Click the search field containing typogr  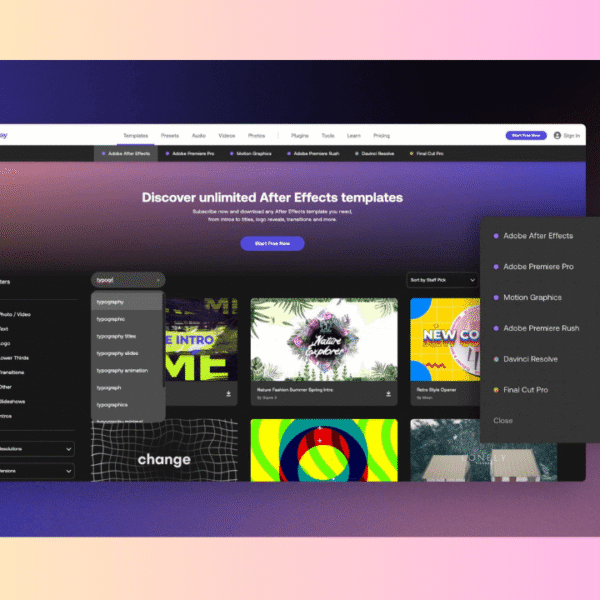(128, 280)
